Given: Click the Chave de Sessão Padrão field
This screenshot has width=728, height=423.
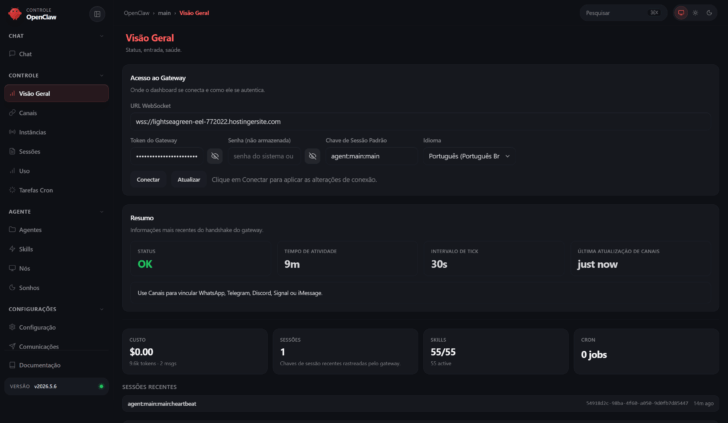Looking at the screenshot, I should (x=371, y=156).
